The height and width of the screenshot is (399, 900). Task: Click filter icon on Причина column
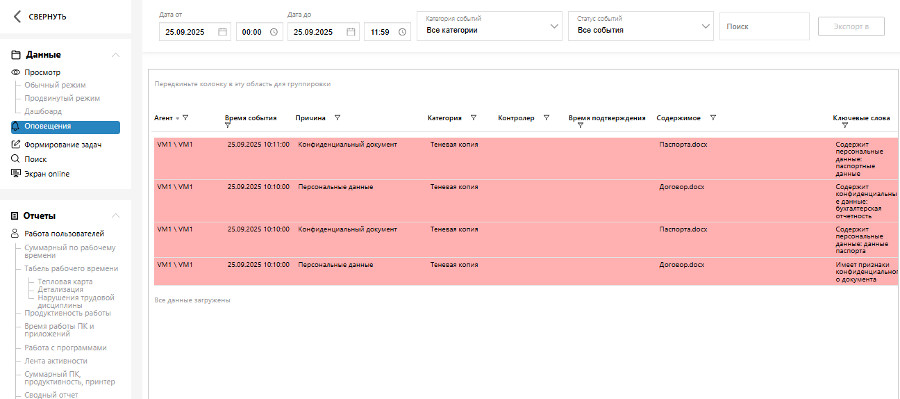(337, 118)
